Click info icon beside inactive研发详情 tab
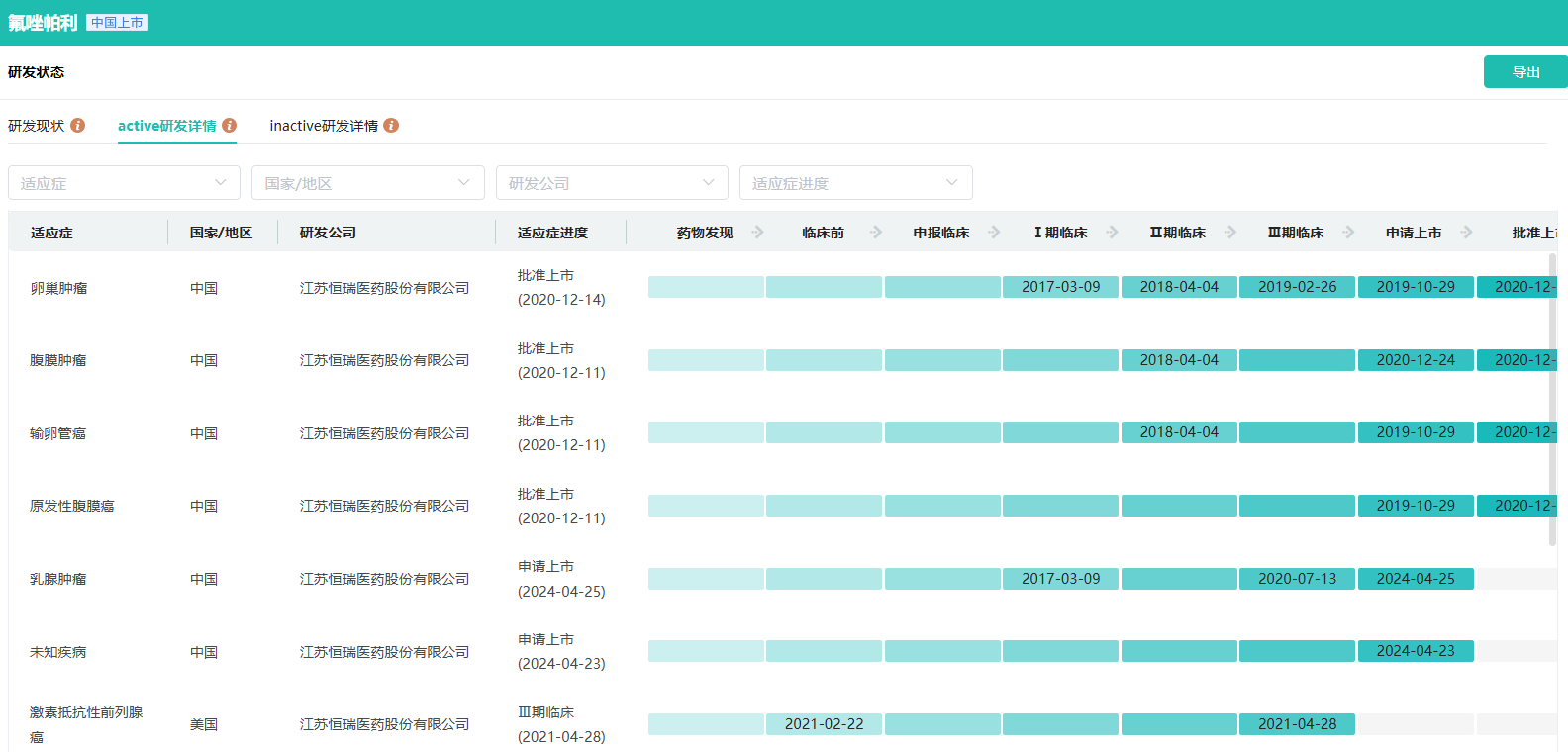Image resolution: width=1568 pixels, height=752 pixels. 391,126
